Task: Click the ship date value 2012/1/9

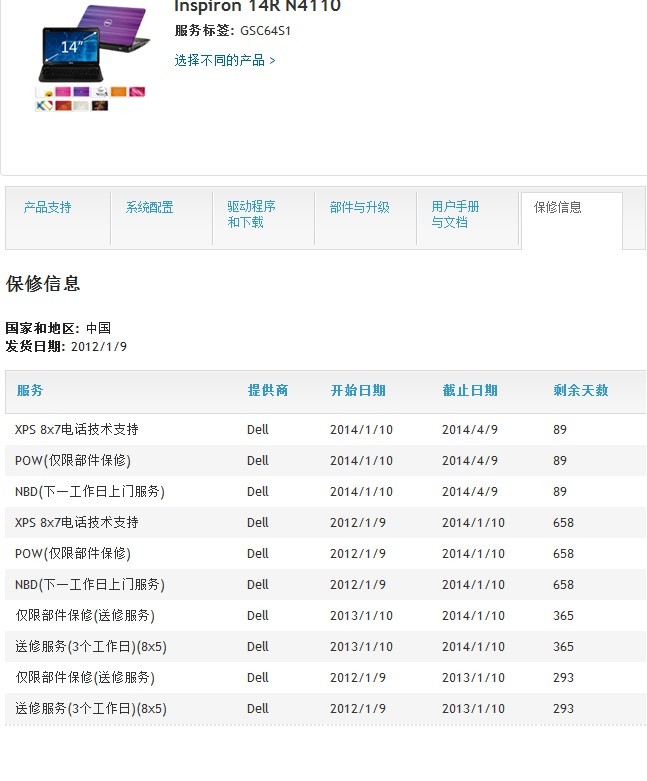Action: tap(99, 346)
